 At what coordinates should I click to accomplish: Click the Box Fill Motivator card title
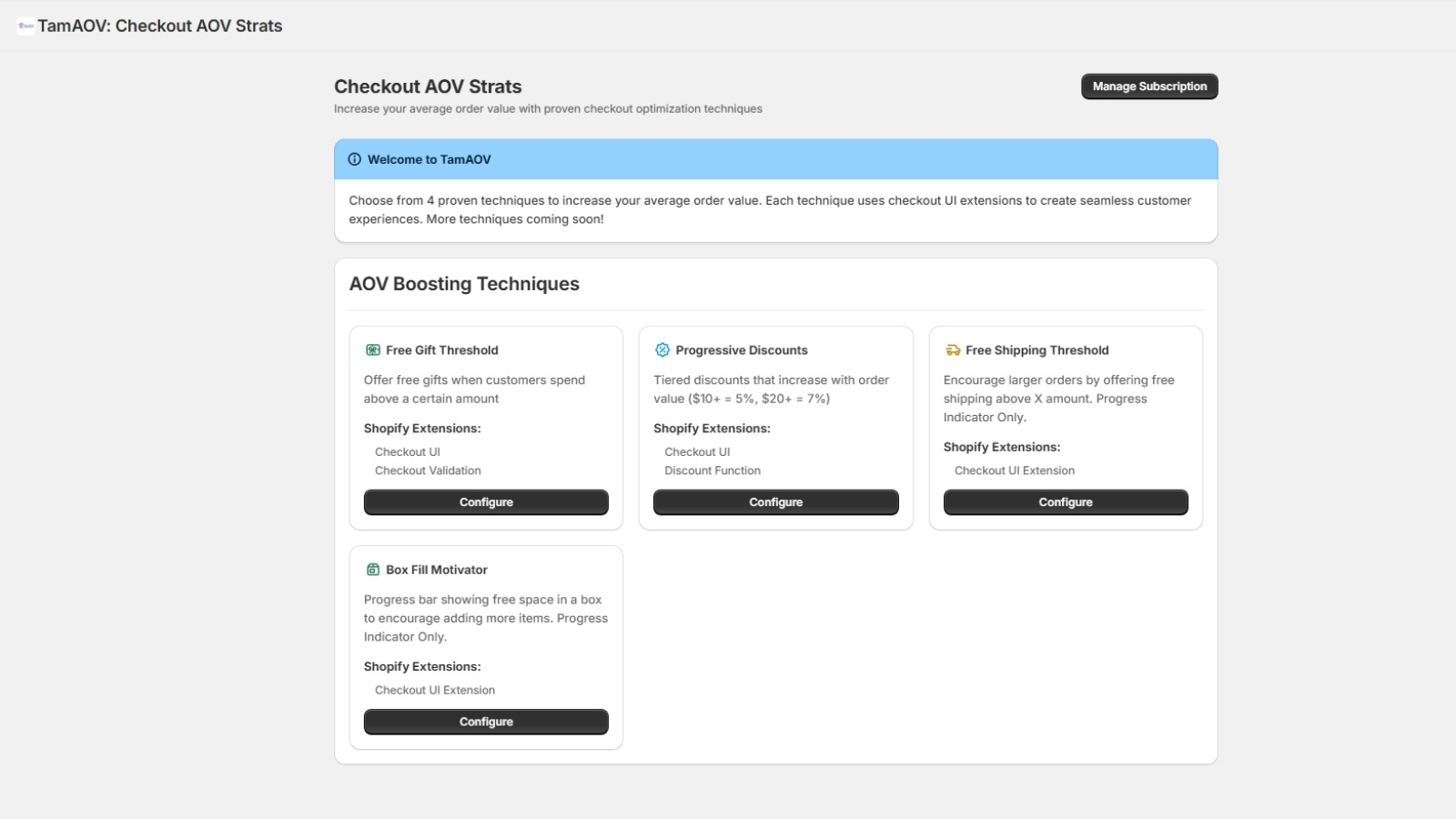pyautogui.click(x=437, y=570)
